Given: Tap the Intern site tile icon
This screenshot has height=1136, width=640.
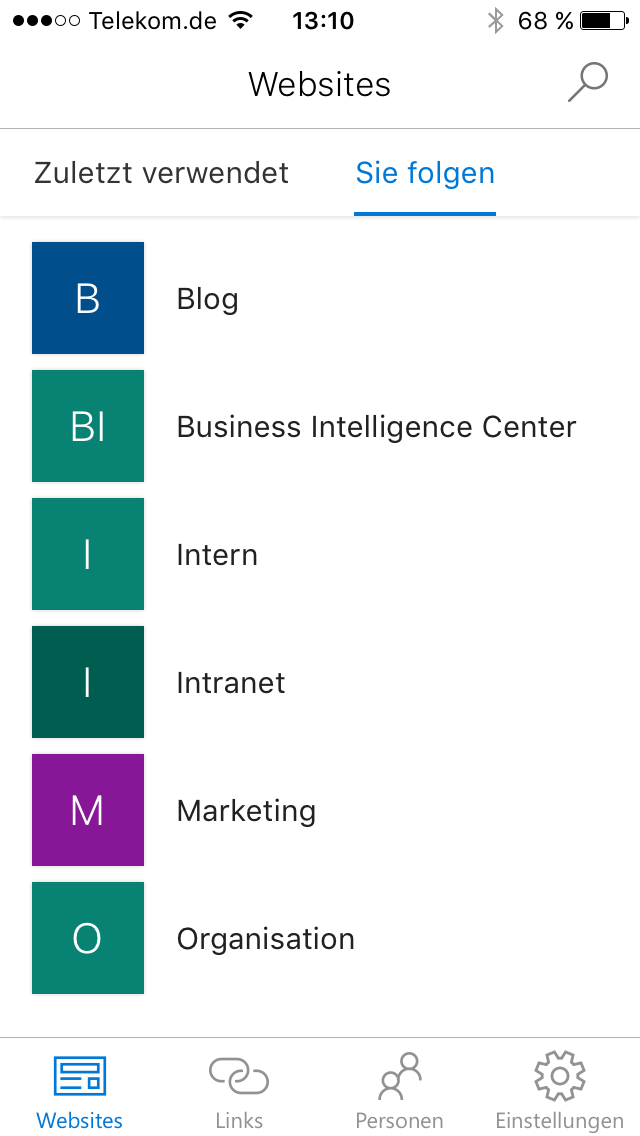Looking at the screenshot, I should pyautogui.click(x=88, y=554).
